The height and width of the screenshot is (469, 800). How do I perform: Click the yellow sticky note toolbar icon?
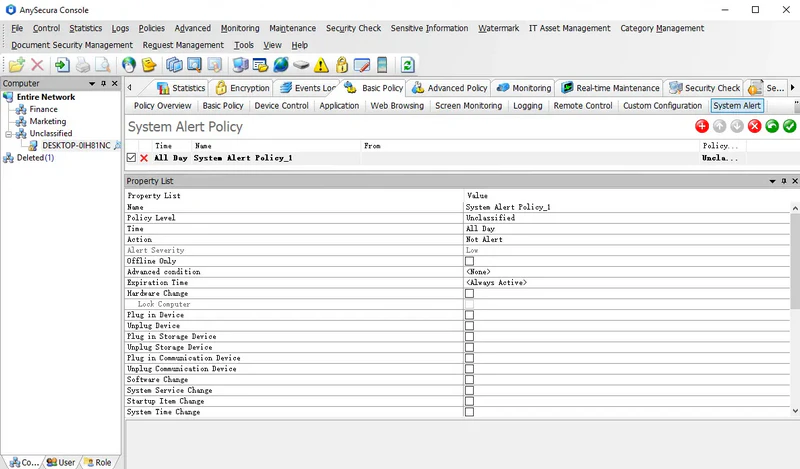coord(149,65)
